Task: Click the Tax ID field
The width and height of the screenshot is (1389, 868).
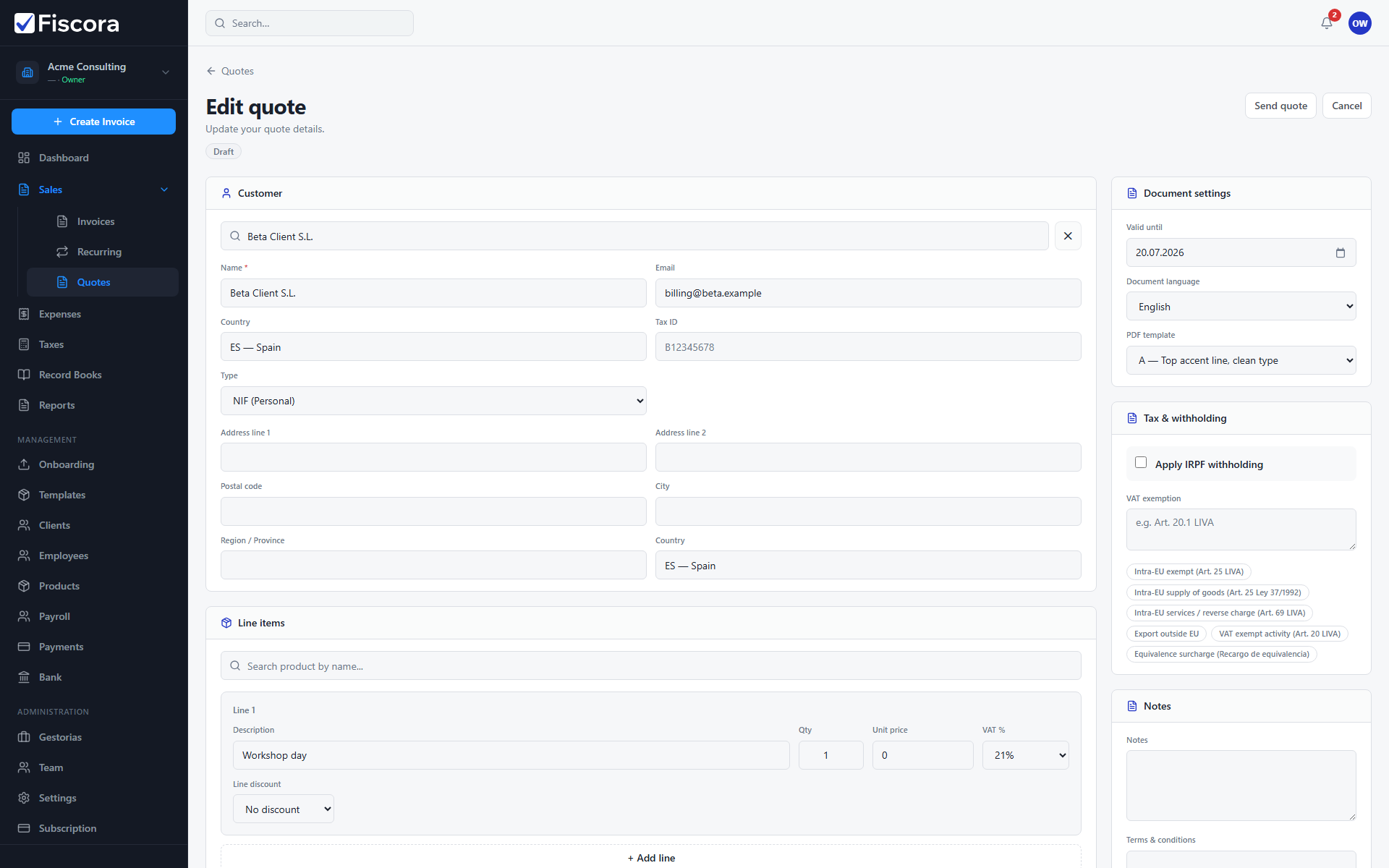Action: pos(868,346)
